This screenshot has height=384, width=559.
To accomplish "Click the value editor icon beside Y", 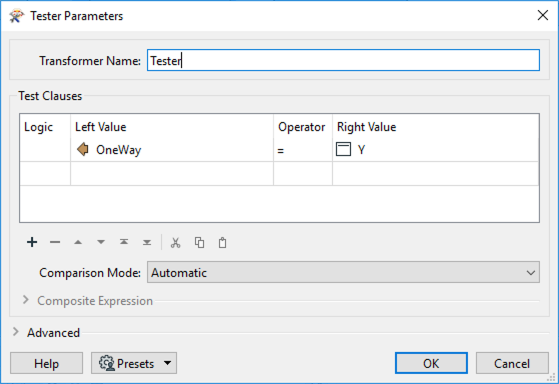I will pyautogui.click(x=343, y=149).
